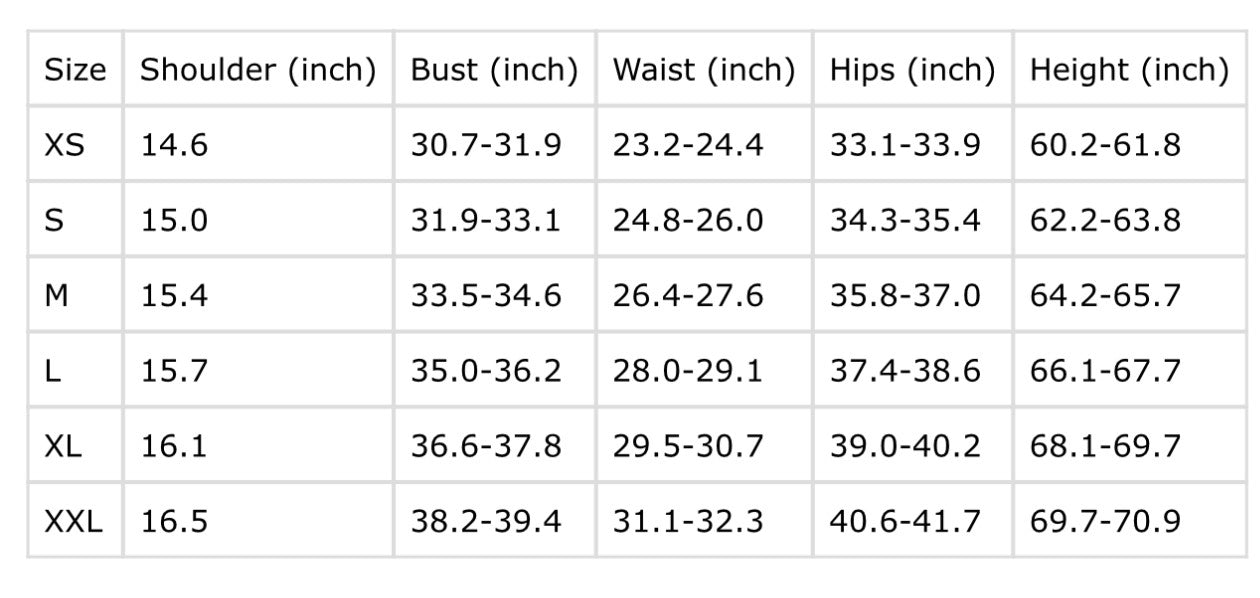The width and height of the screenshot is (1260, 598).
Task: Click the waist range 31.1-32.3 cell
Action: [688, 521]
